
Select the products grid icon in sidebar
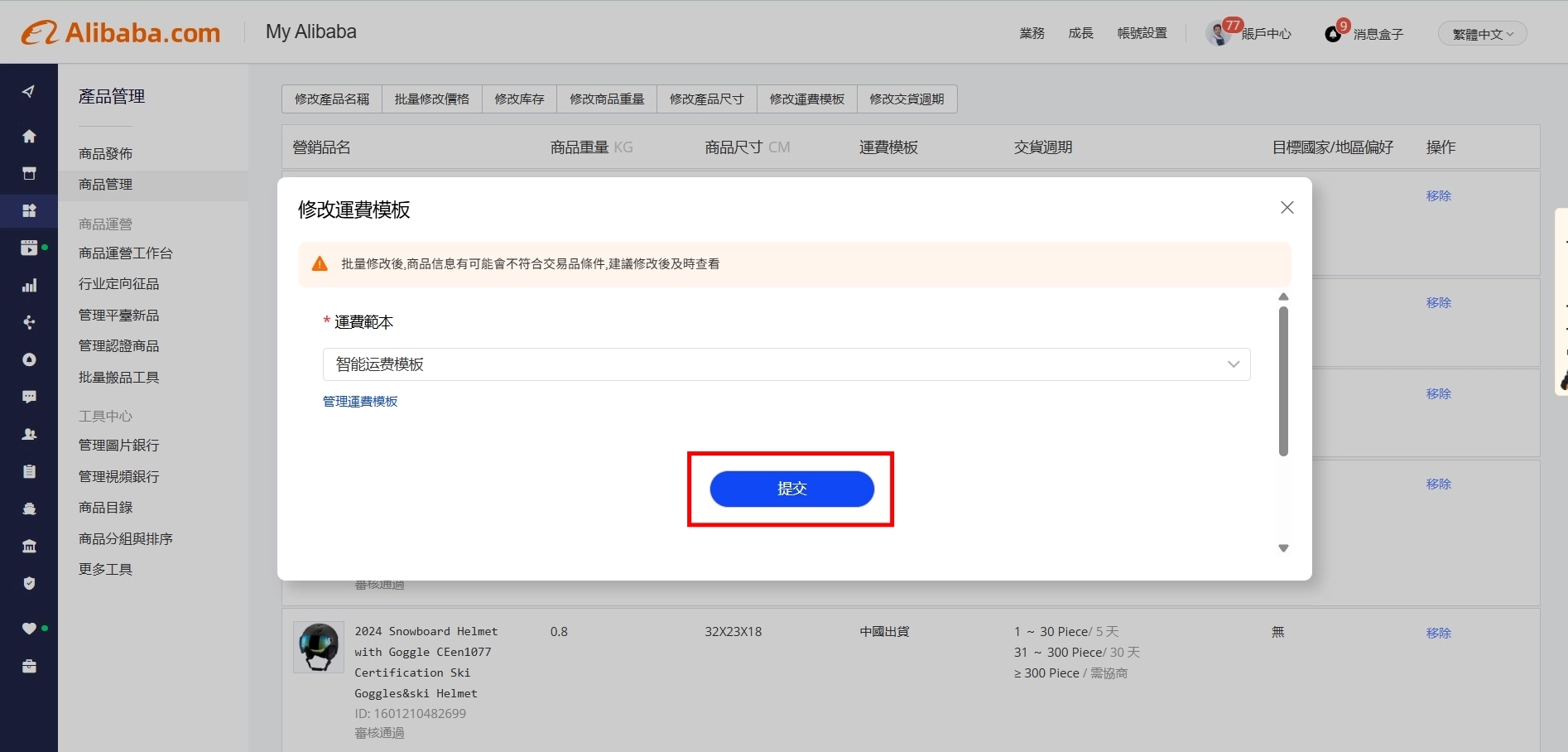point(29,210)
